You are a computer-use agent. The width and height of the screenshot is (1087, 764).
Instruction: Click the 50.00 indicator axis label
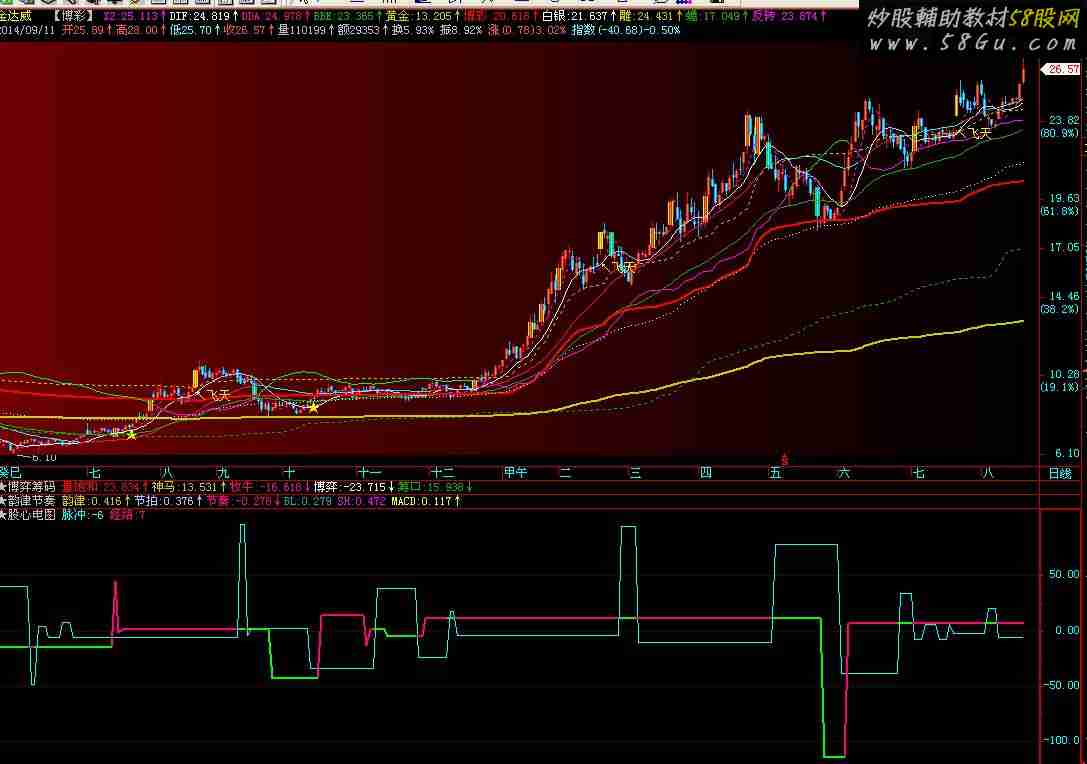click(x=1064, y=574)
